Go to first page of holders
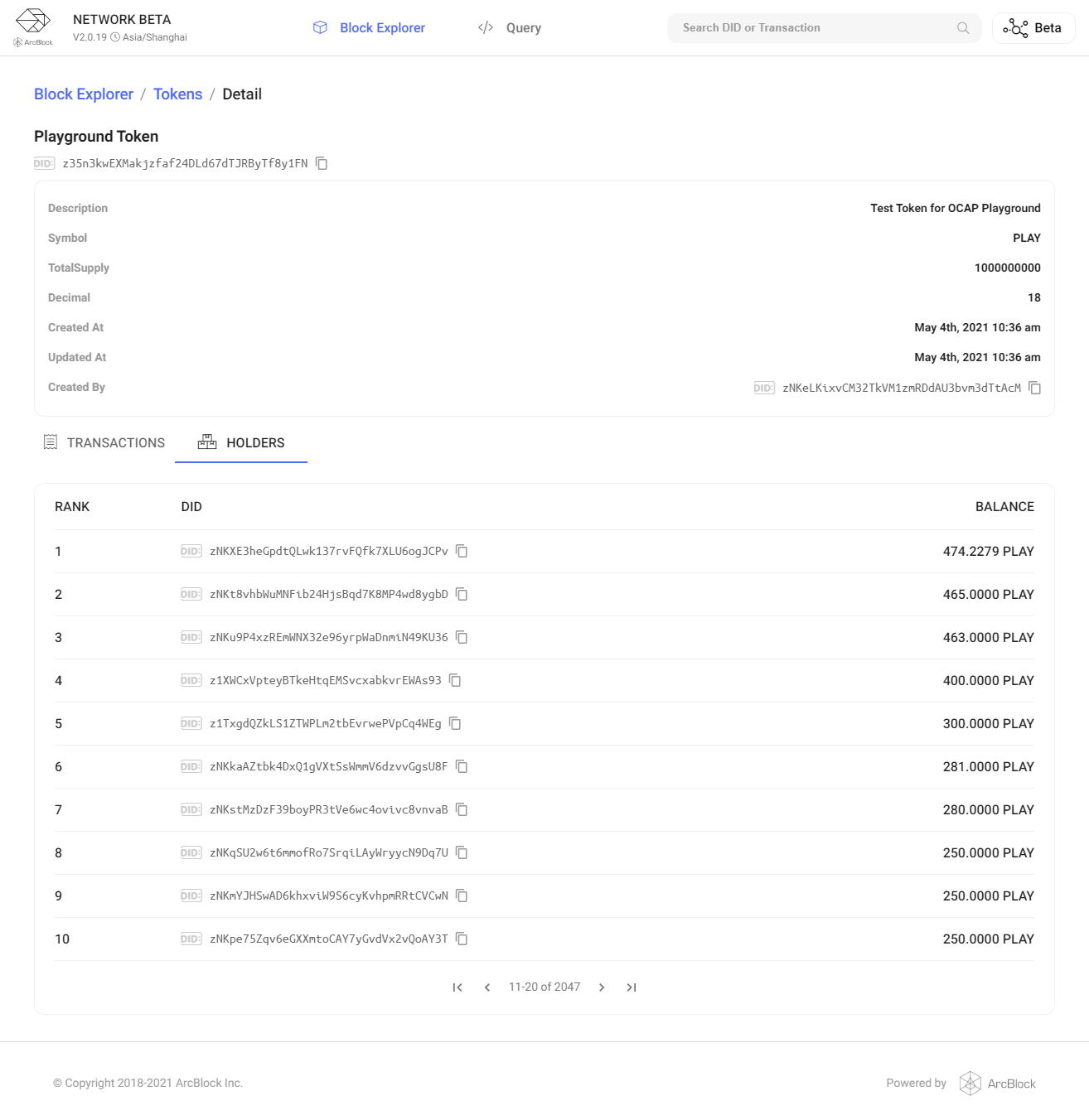Screen dimensions: 1089x1120 point(457,987)
